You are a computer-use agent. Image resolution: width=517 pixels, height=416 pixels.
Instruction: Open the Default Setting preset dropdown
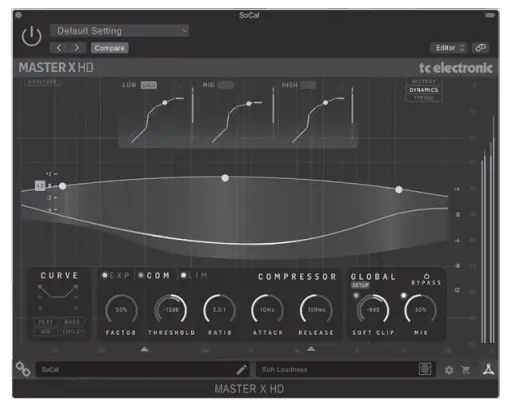pyautogui.click(x=119, y=31)
